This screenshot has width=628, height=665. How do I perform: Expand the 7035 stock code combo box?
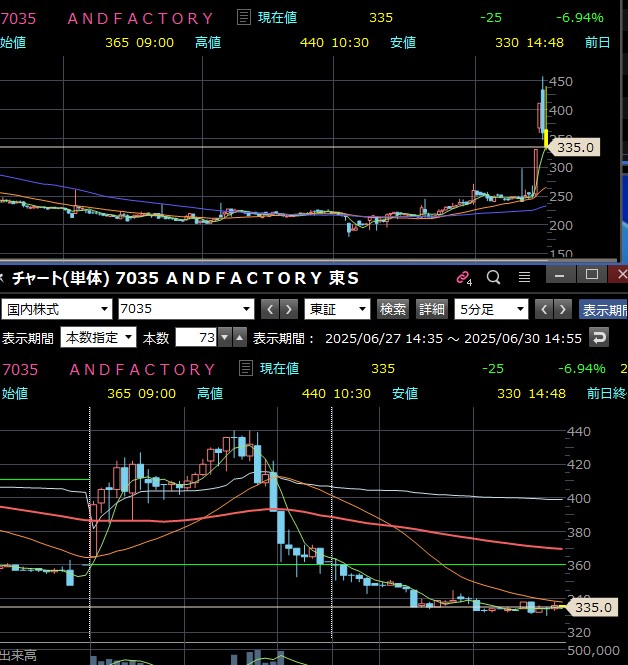point(186,309)
